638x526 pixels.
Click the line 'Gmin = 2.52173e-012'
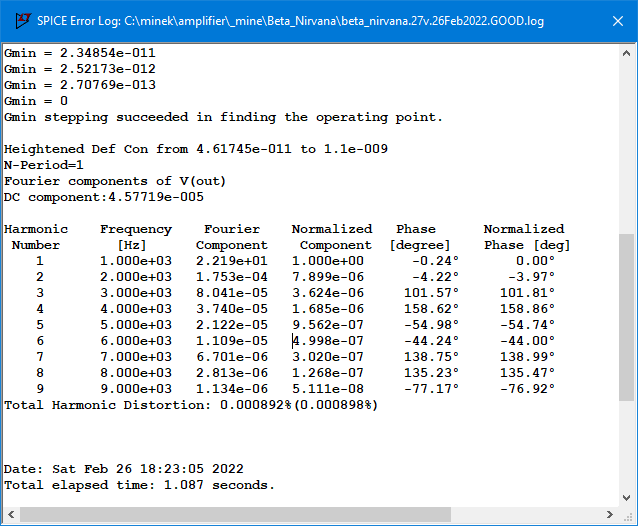point(80,69)
